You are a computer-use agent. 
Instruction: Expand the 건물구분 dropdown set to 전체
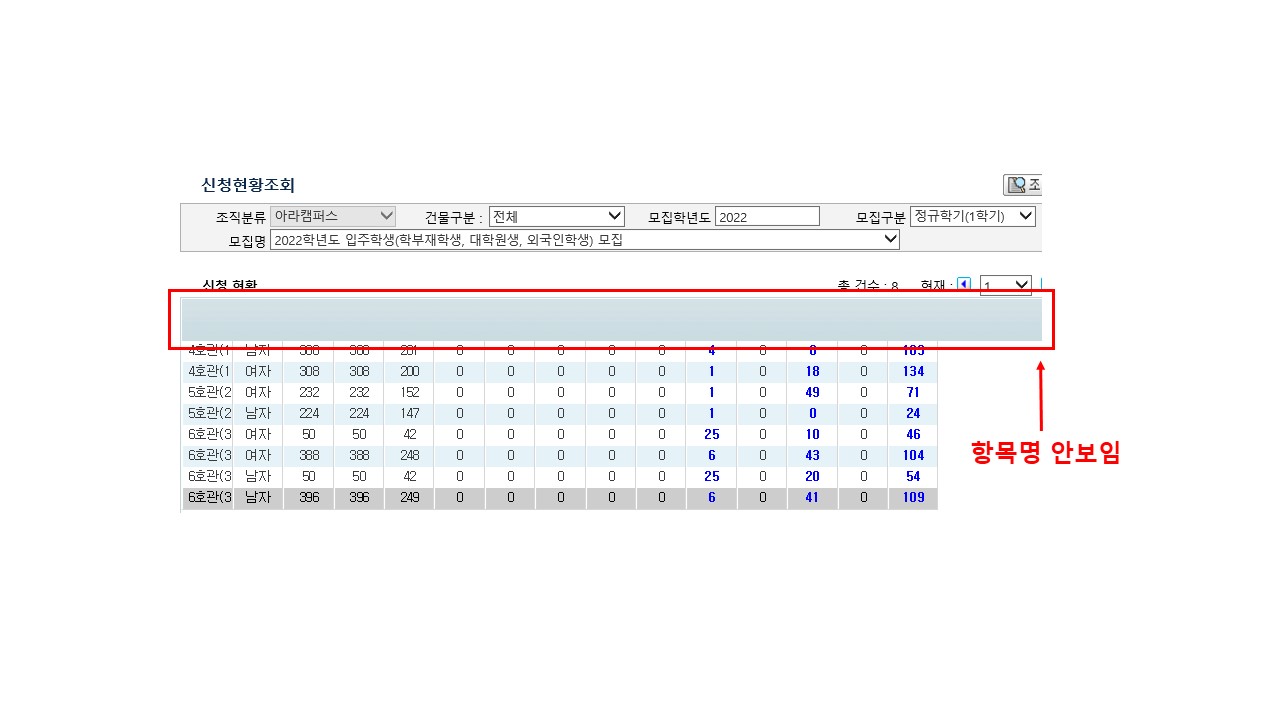pyautogui.click(x=556, y=216)
